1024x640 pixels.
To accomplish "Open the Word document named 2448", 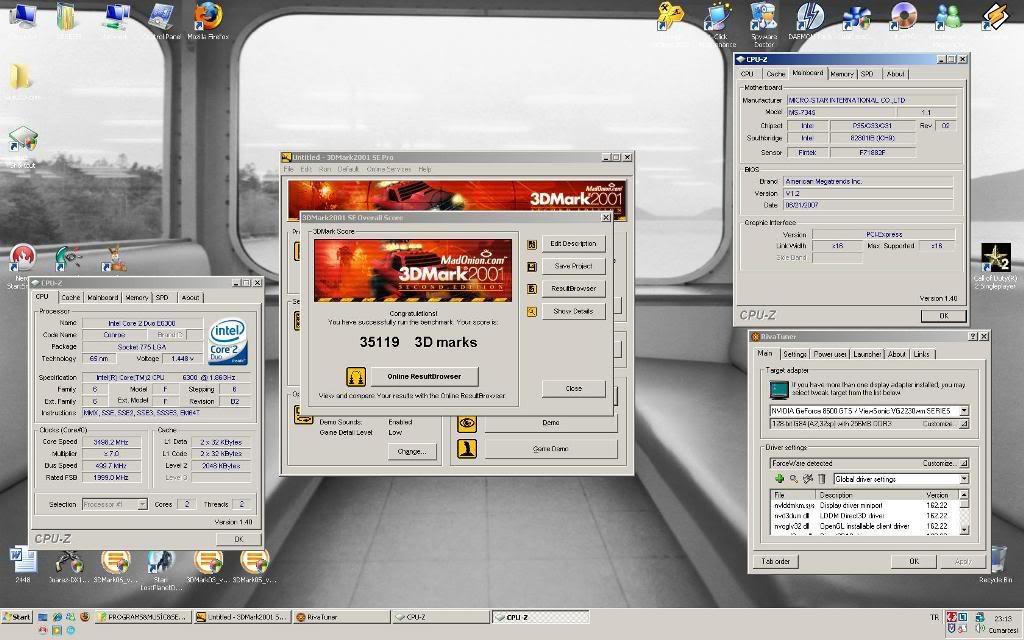I will tap(24, 564).
